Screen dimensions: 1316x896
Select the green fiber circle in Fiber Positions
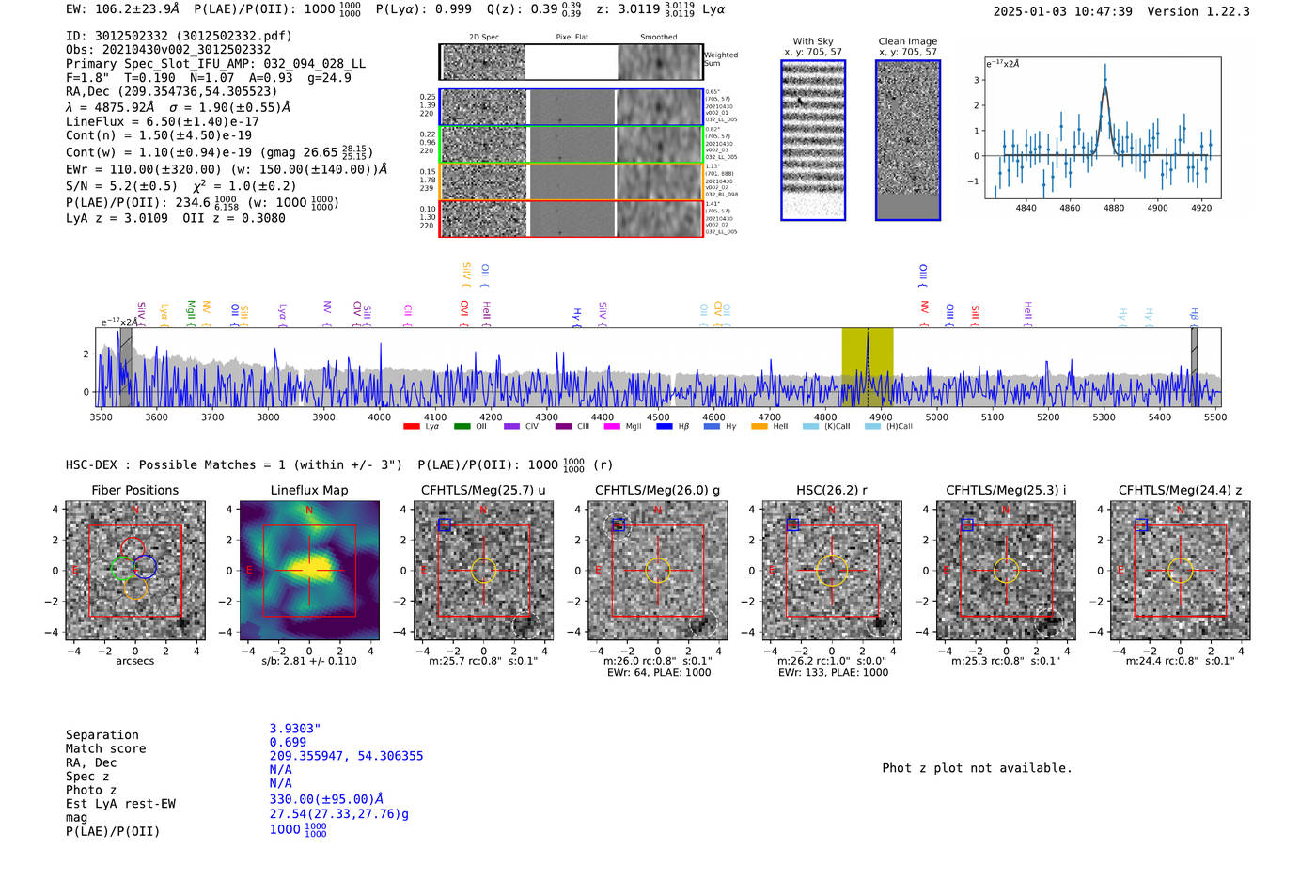point(123,568)
